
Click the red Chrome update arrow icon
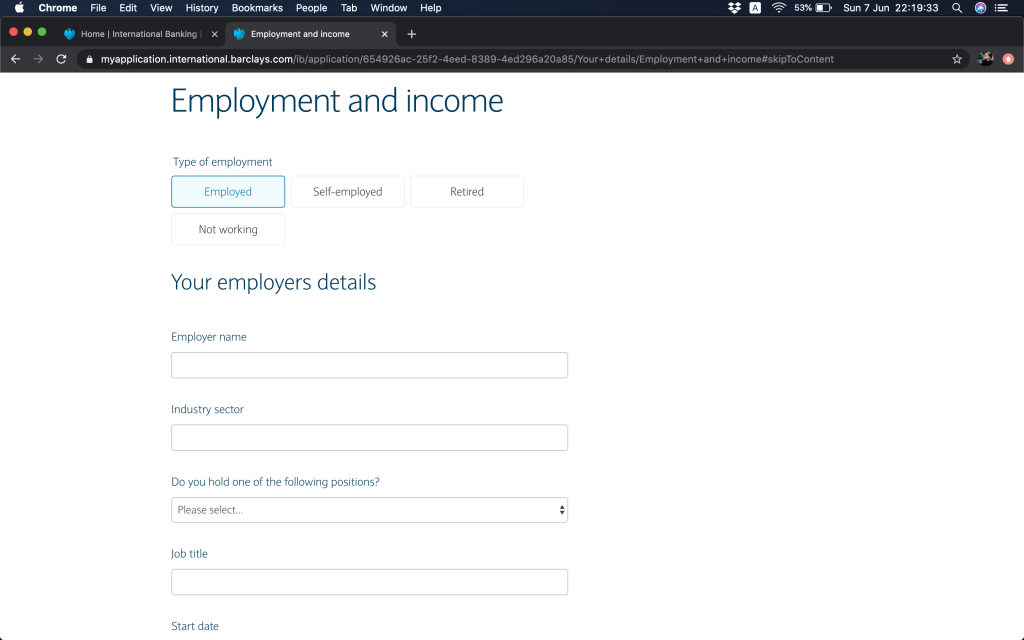click(x=1008, y=59)
